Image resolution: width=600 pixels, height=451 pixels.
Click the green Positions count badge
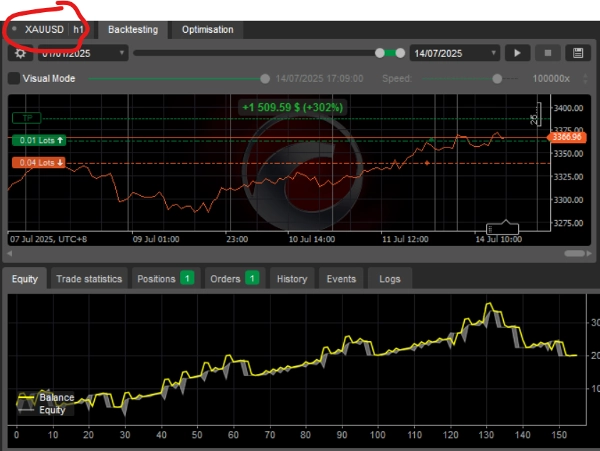point(187,279)
